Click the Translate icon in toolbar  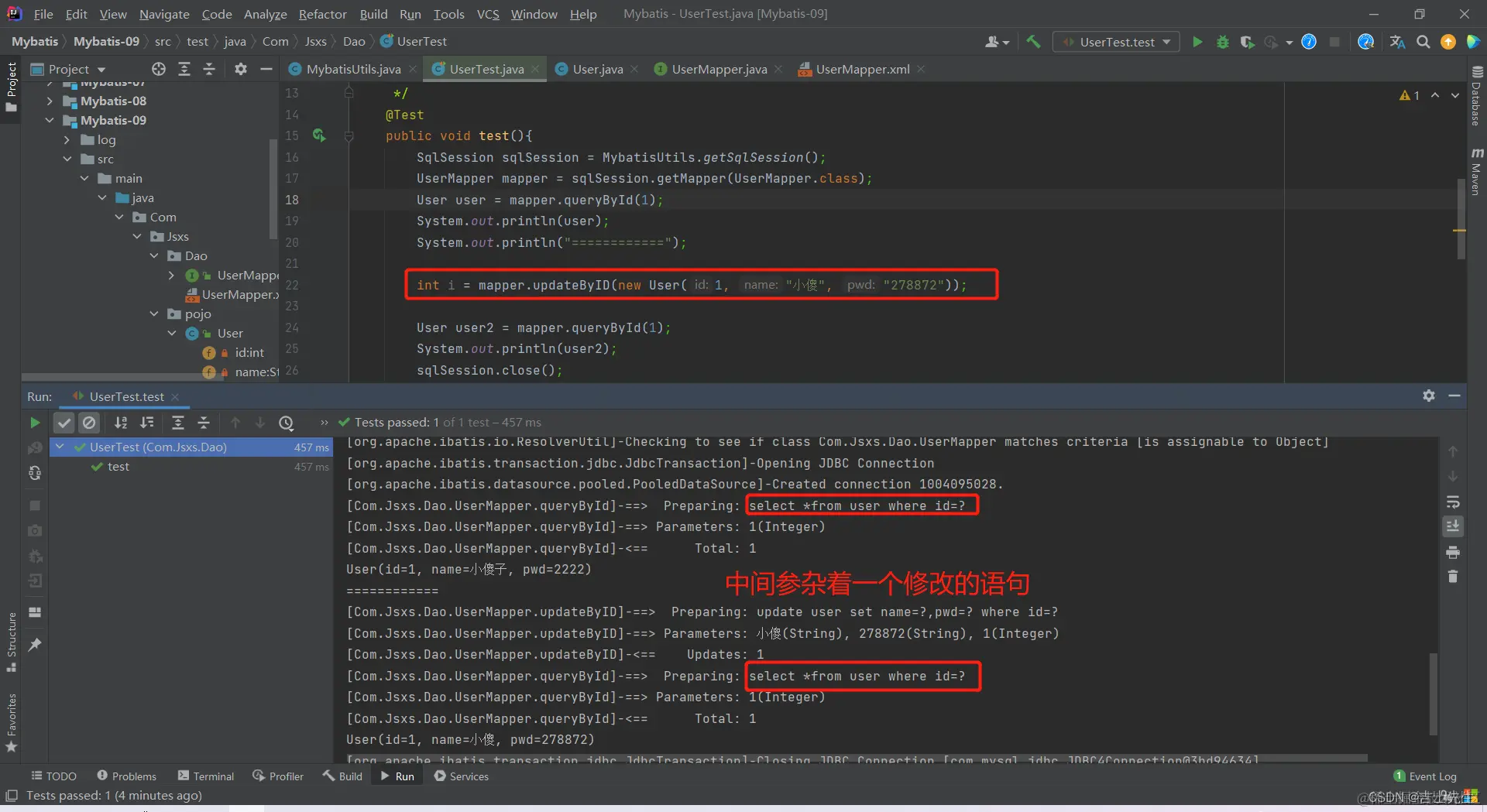(x=1397, y=42)
